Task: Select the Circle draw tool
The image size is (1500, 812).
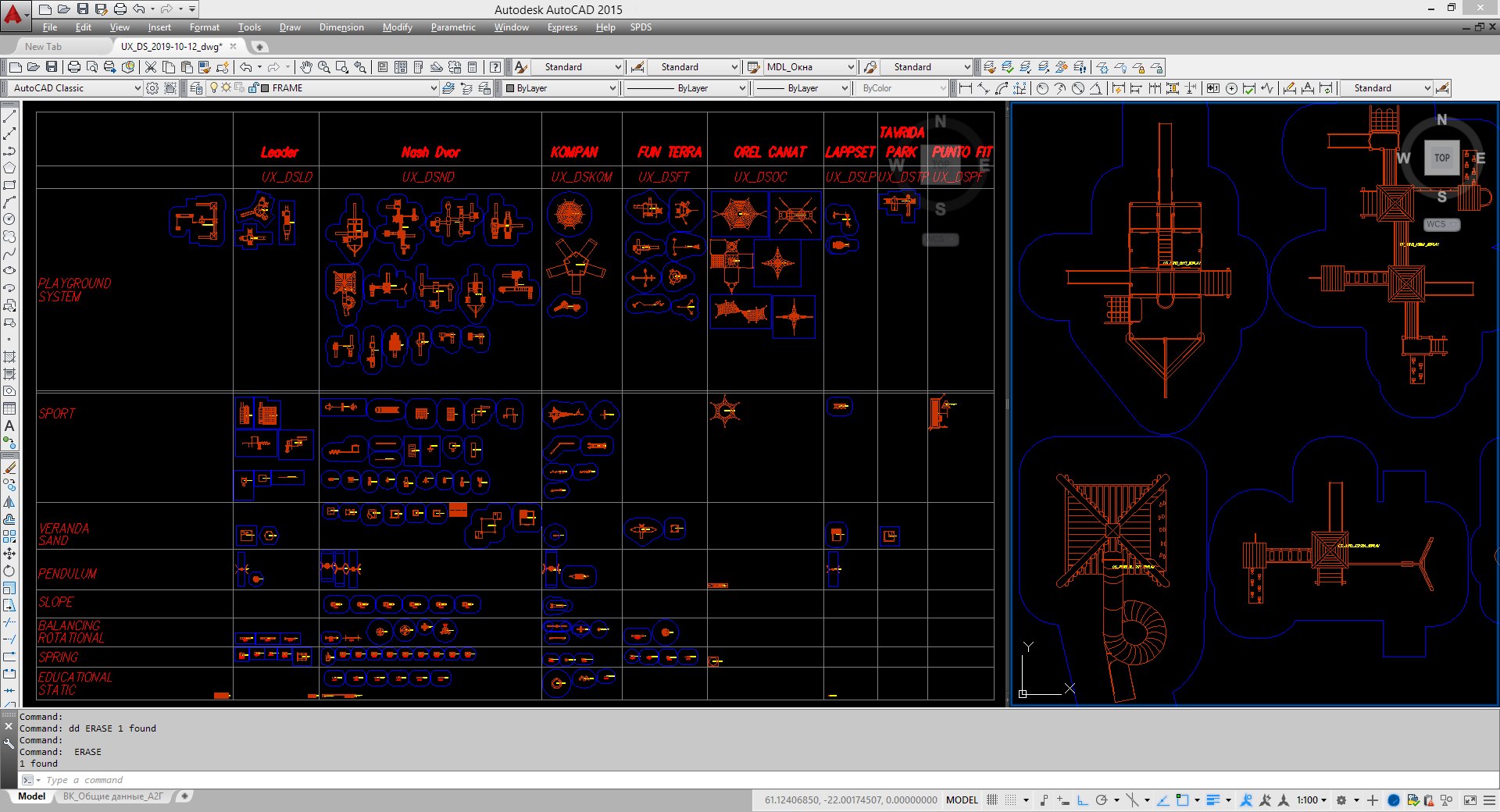Action: click(x=9, y=219)
